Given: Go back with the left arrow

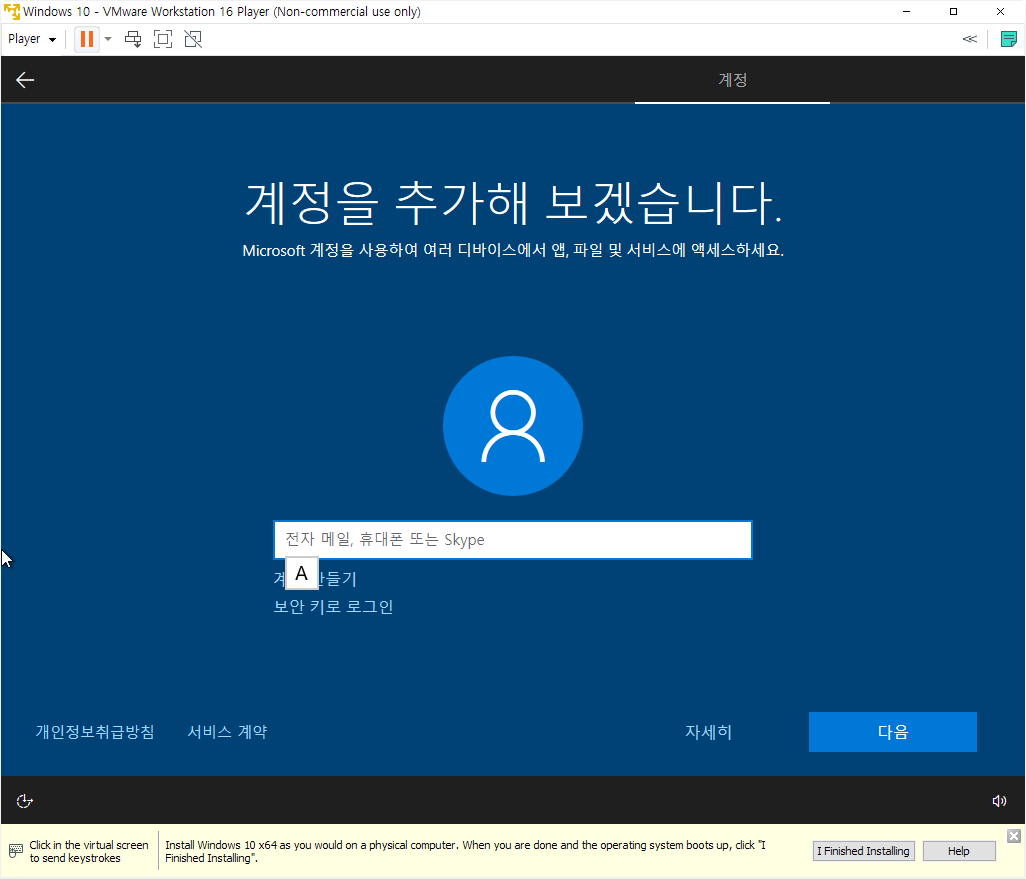Looking at the screenshot, I should [x=25, y=80].
